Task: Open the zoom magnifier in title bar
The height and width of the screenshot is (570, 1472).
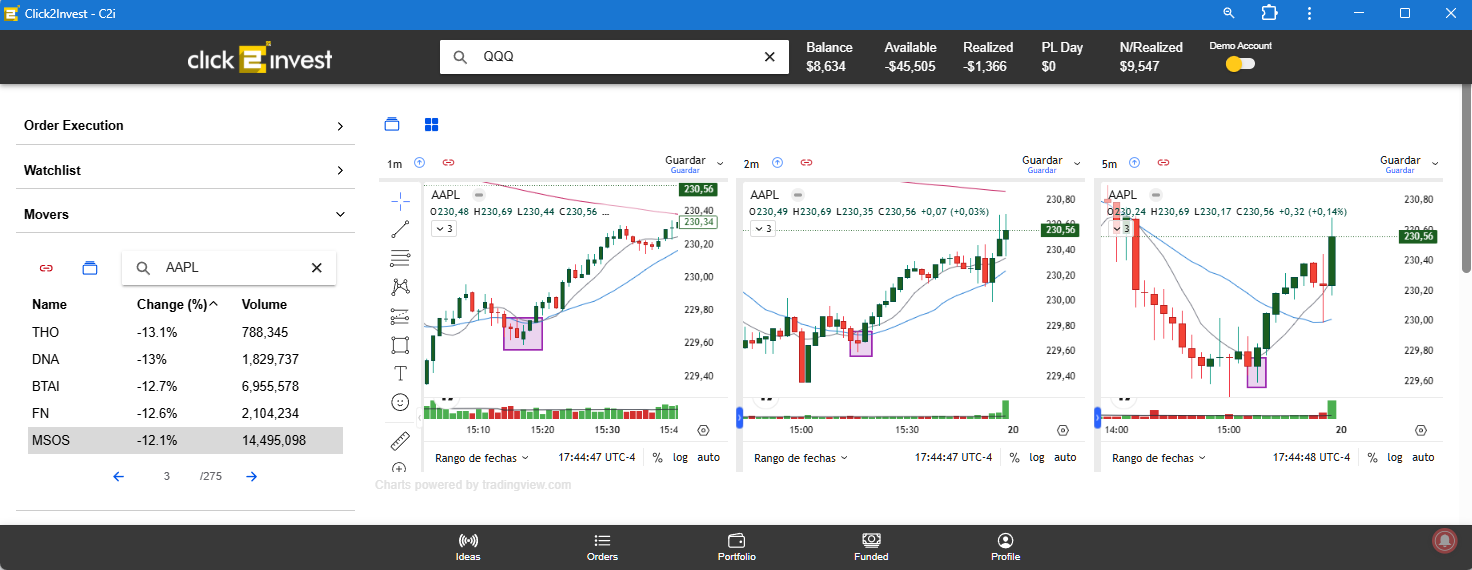Action: pyautogui.click(x=1229, y=13)
